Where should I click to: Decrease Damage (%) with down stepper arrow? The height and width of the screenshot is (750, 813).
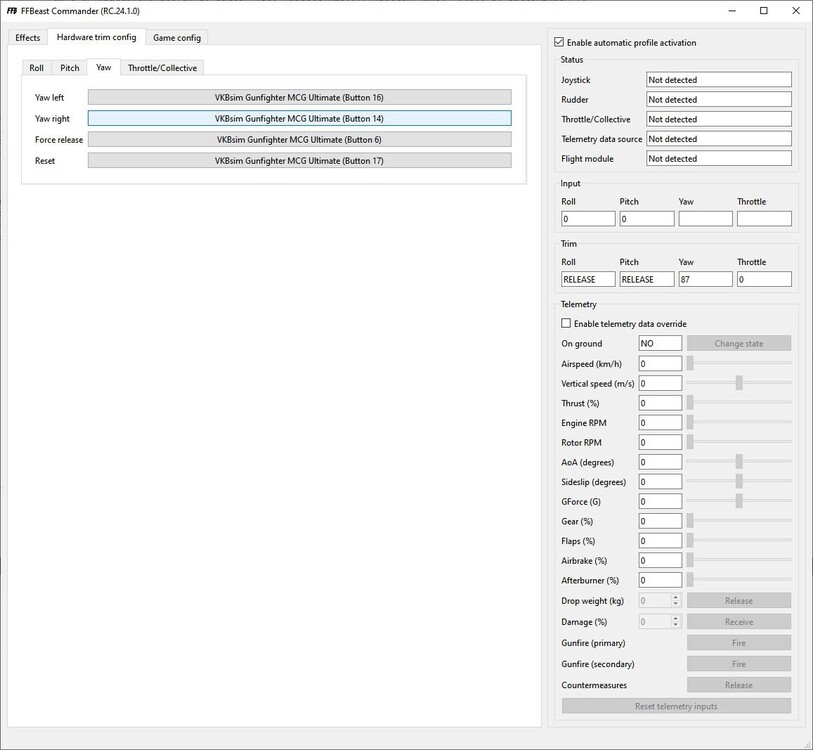[x=675, y=625]
